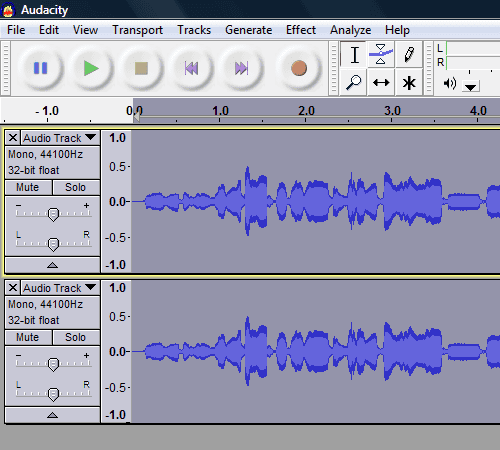Screen dimensions: 500x450
Task: Click the meter toolbar drag grip
Action: point(429,68)
